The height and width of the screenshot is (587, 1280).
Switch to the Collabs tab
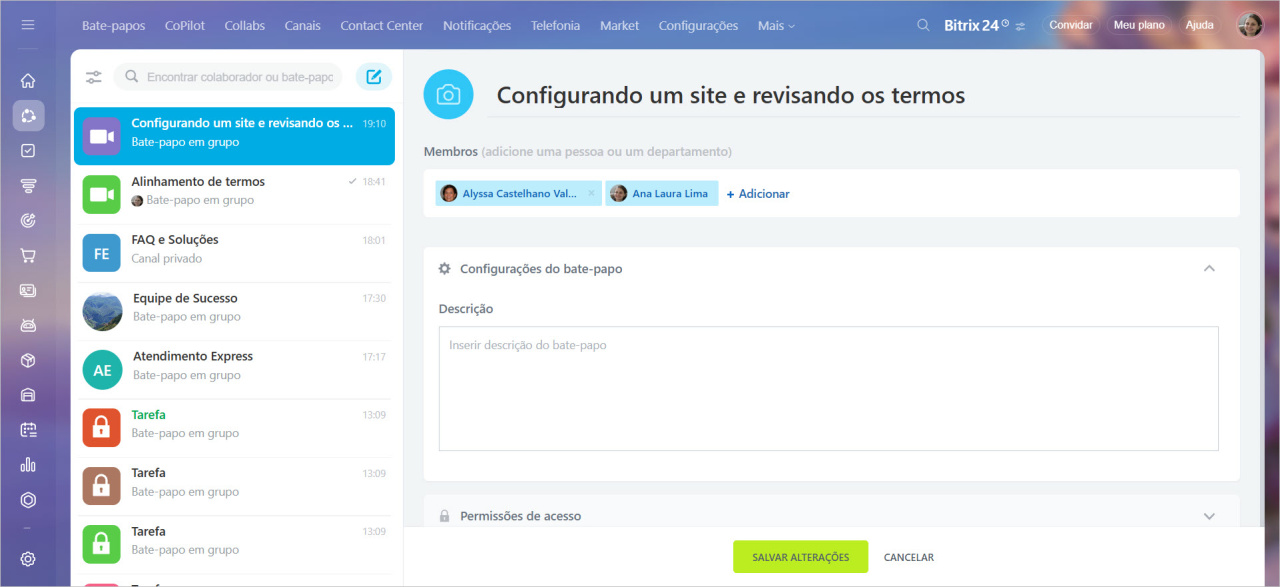click(x=245, y=25)
